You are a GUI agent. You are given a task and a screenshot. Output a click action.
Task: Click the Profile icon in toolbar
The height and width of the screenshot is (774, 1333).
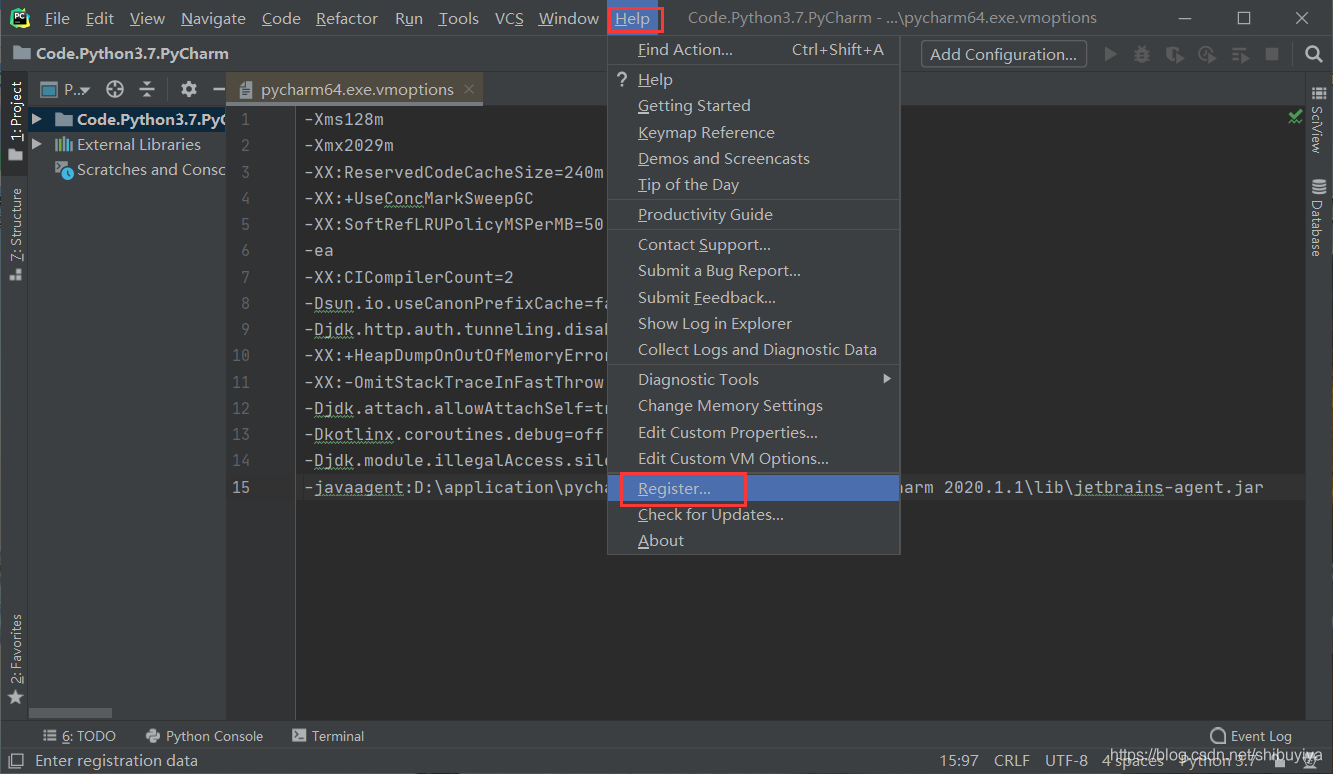1207,54
